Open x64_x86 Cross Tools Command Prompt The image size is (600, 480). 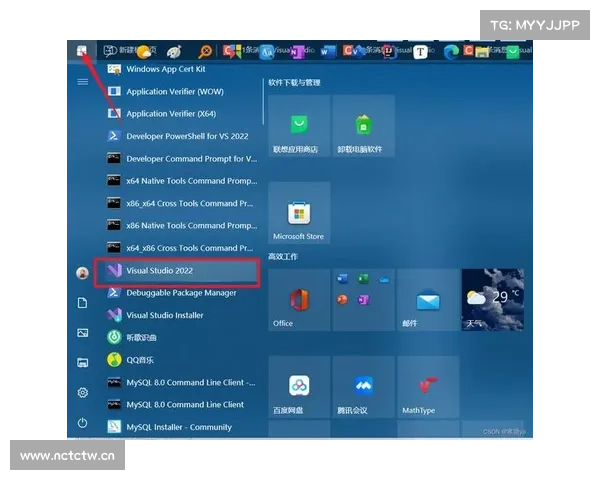[180, 248]
